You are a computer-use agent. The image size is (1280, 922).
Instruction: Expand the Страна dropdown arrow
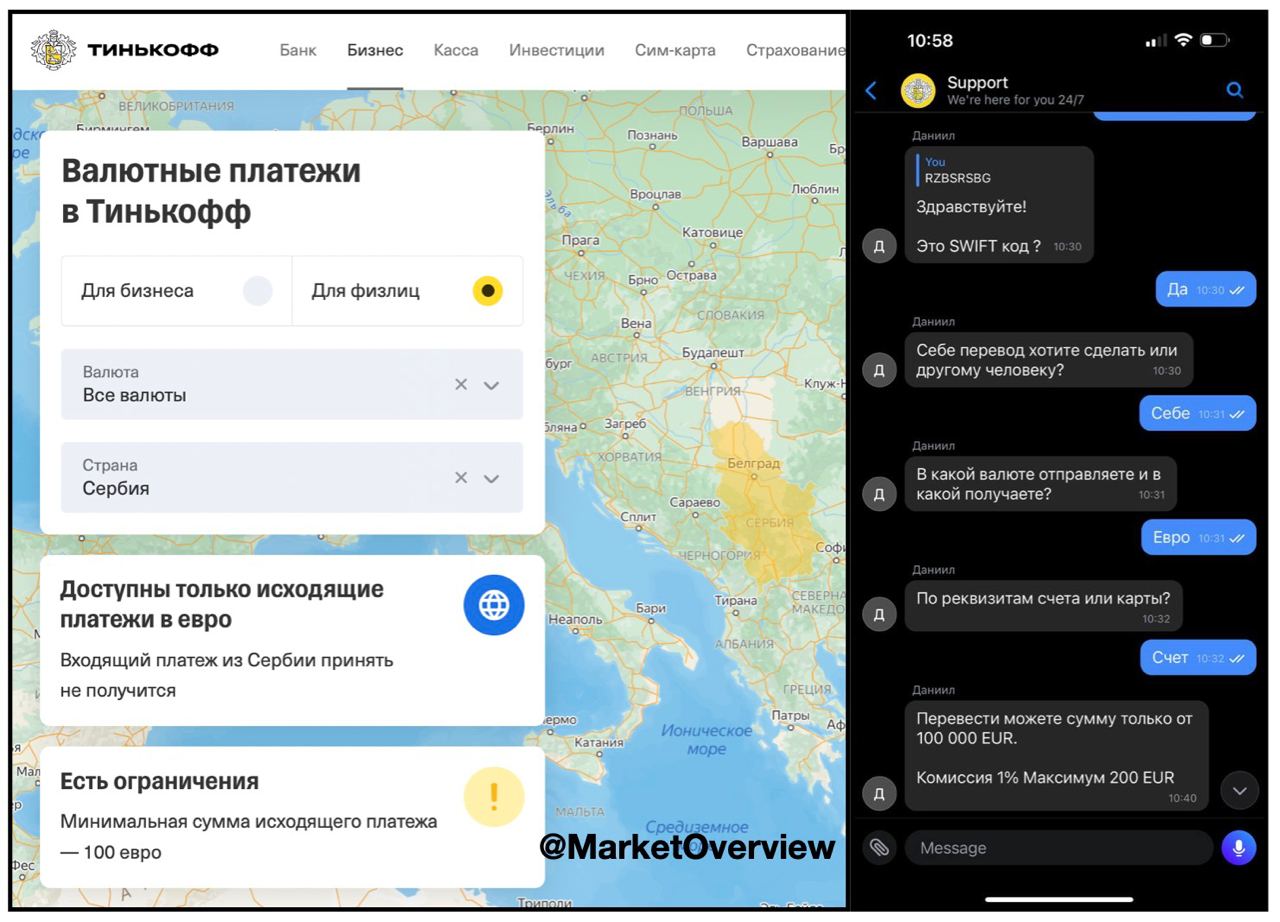[491, 478]
